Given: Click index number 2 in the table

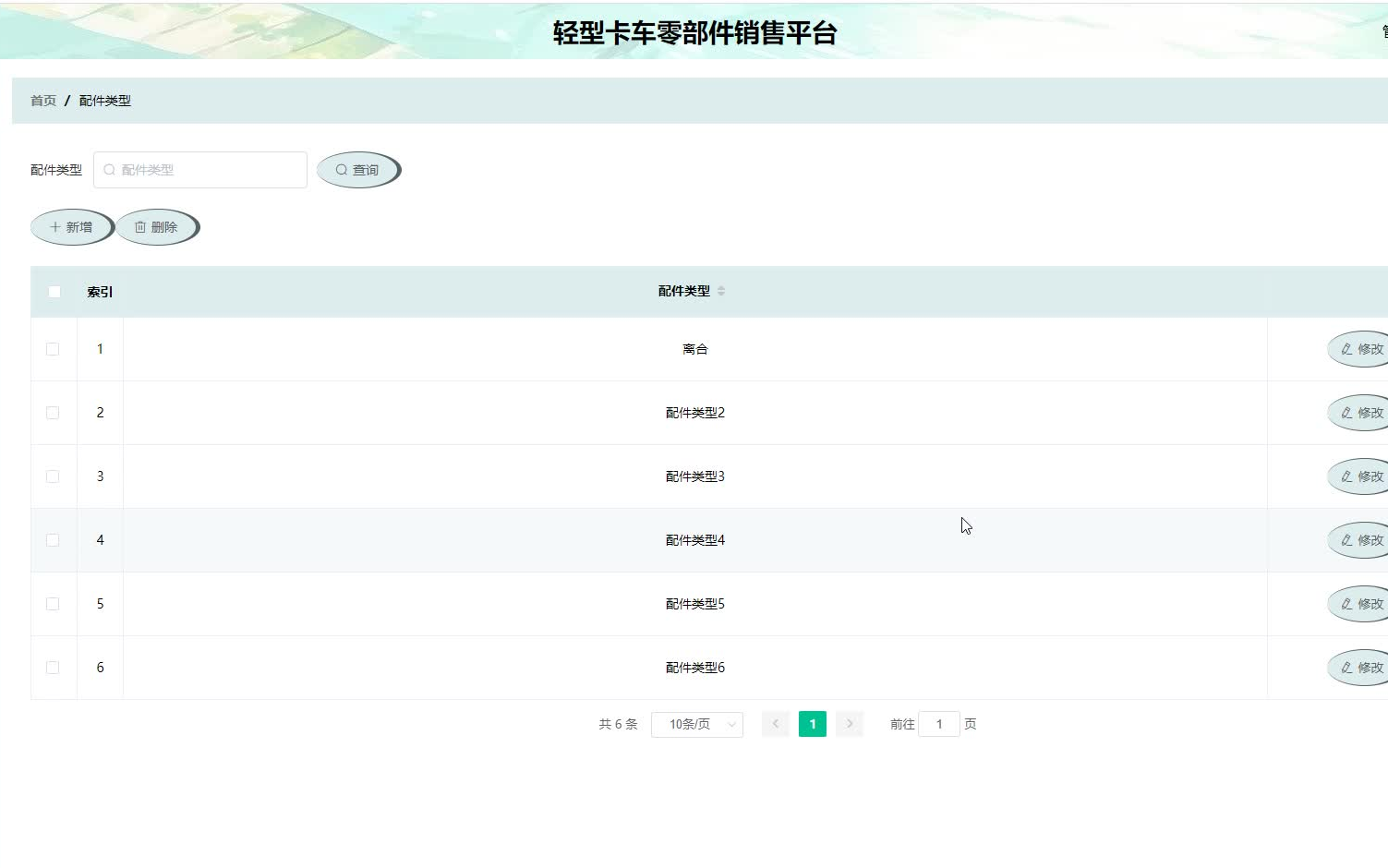Looking at the screenshot, I should (100, 413).
